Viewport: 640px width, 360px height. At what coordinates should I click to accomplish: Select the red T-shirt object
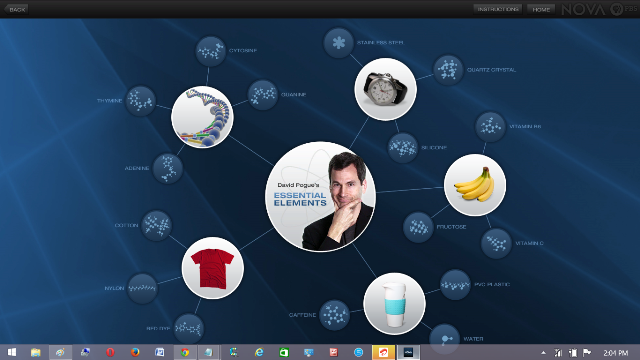tap(213, 268)
